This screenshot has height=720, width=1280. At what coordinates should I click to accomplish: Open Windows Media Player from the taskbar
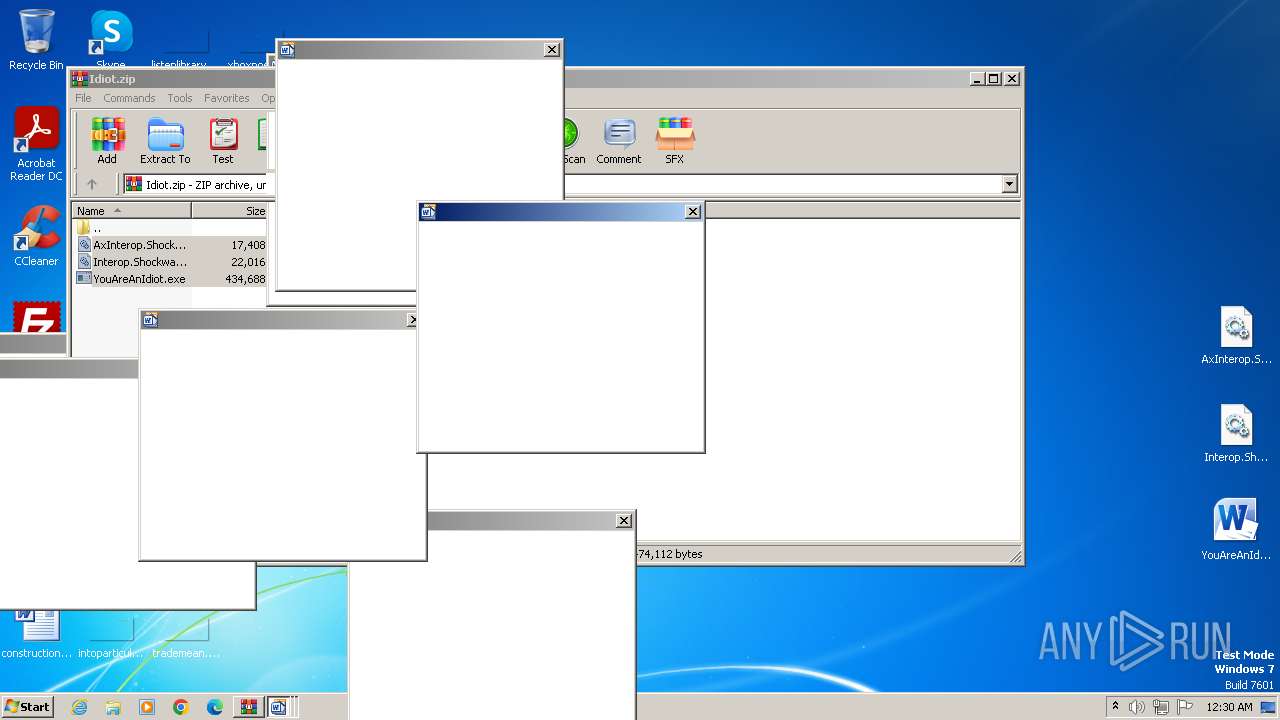[x=147, y=707]
